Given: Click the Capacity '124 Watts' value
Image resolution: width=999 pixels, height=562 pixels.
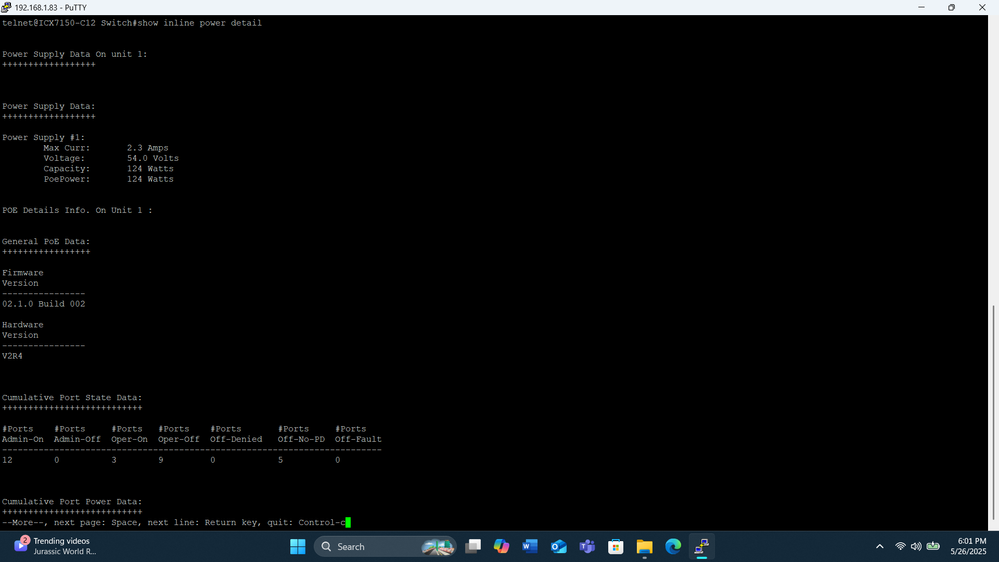Looking at the screenshot, I should point(150,169).
